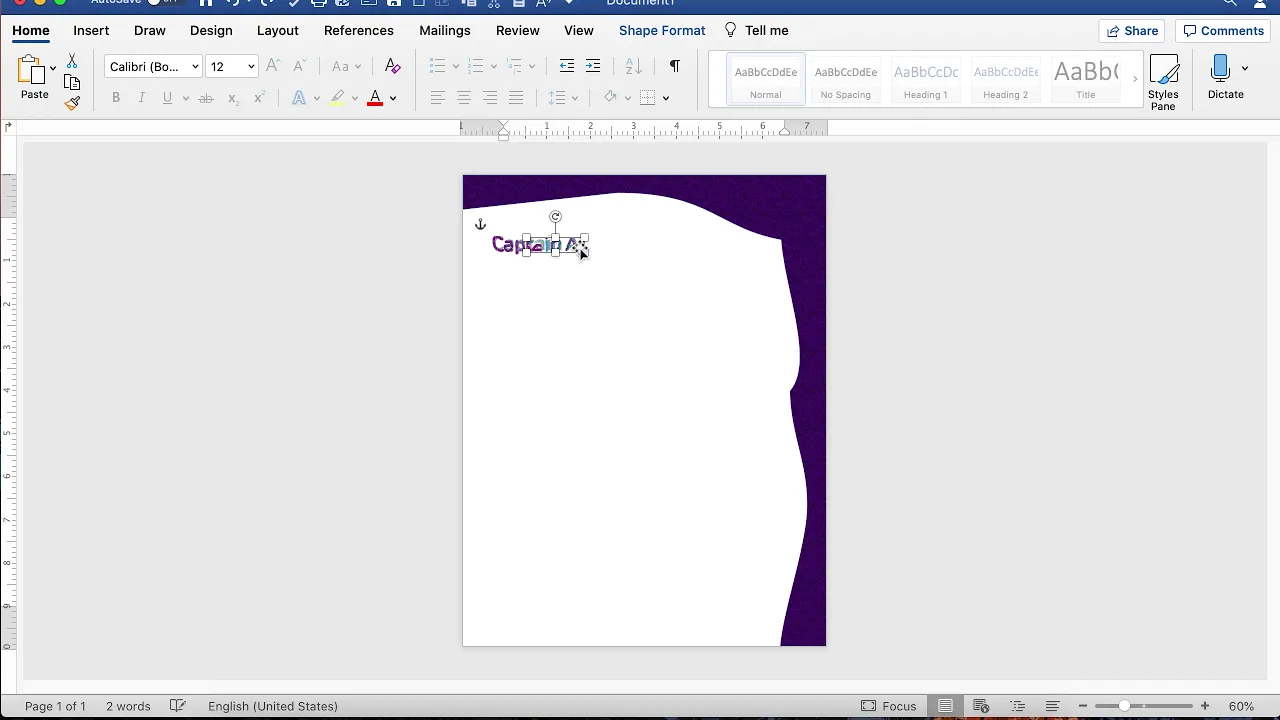Expand bullet list options arrow
Image resolution: width=1280 pixels, height=720 pixels.
[456, 67]
